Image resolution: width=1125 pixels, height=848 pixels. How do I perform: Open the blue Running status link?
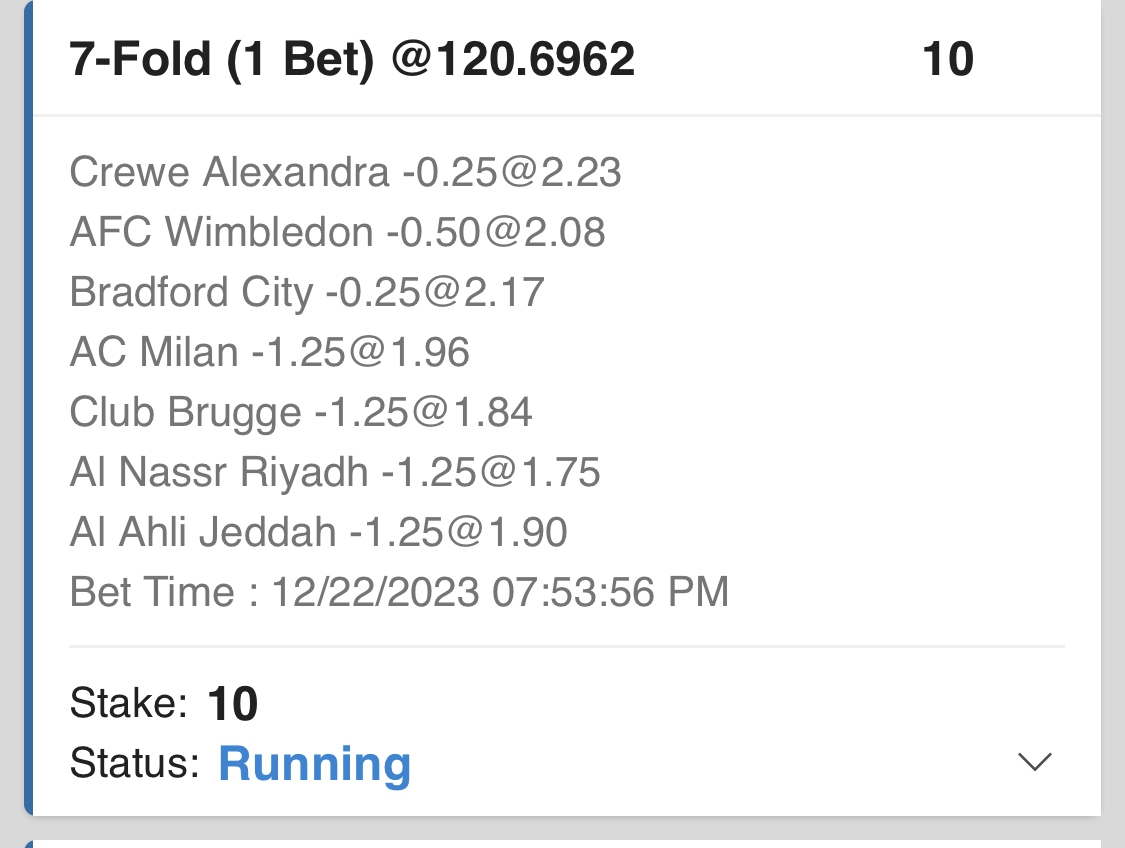314,764
